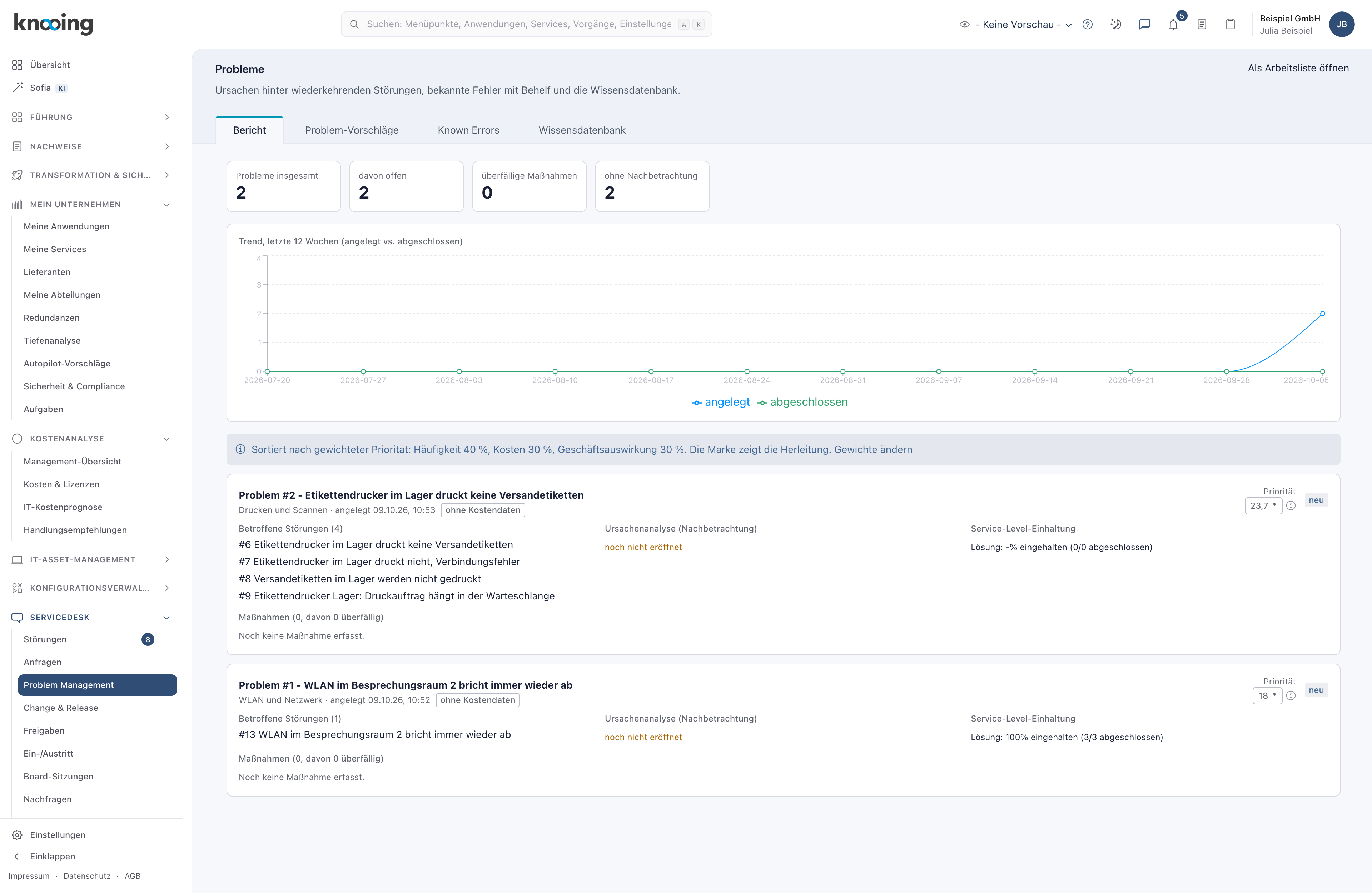Click the JB user avatar

pyautogui.click(x=1341, y=24)
